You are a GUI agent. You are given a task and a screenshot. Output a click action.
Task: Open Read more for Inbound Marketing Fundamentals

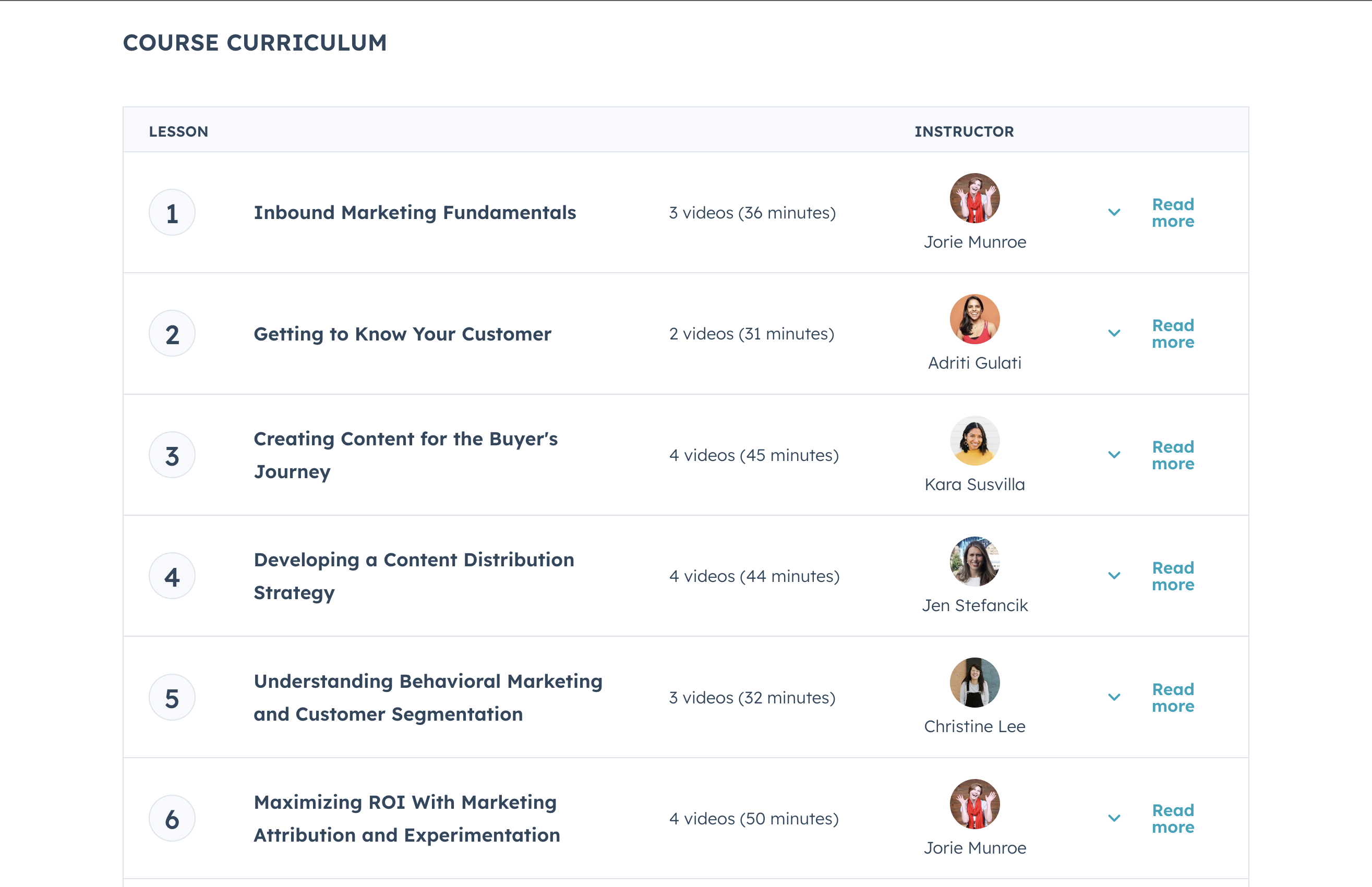coord(1173,213)
